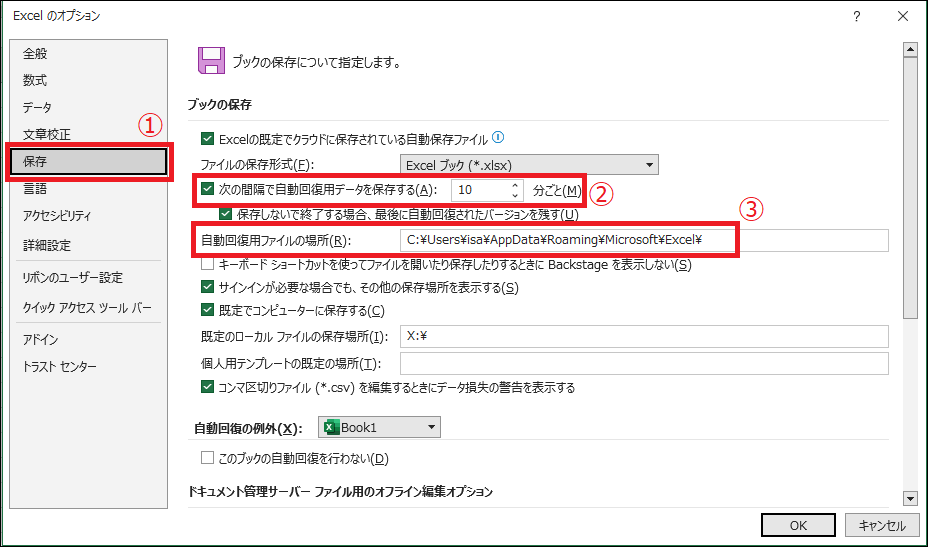The width and height of the screenshot is (928, 547).
Task: Toggle 既定でコンピューターに保存する checkbox
Action: [x=208, y=310]
